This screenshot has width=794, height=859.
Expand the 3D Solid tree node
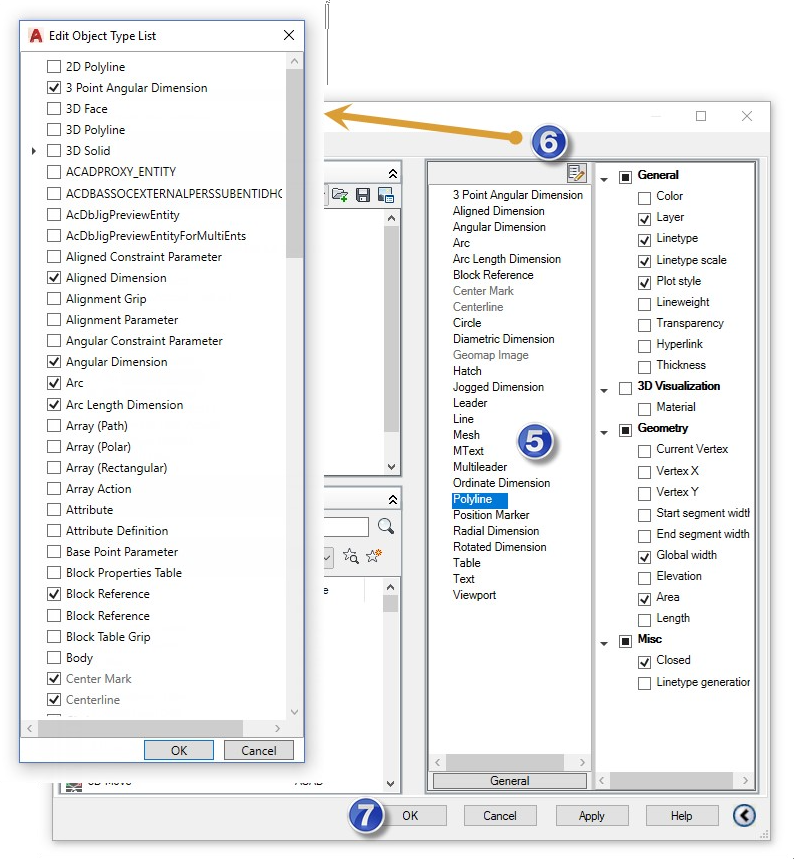34,151
